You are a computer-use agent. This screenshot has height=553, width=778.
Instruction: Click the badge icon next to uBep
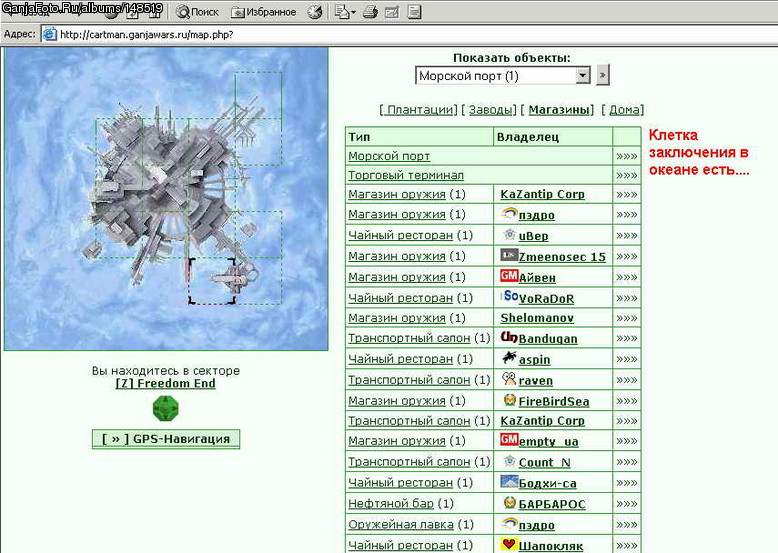coord(510,235)
